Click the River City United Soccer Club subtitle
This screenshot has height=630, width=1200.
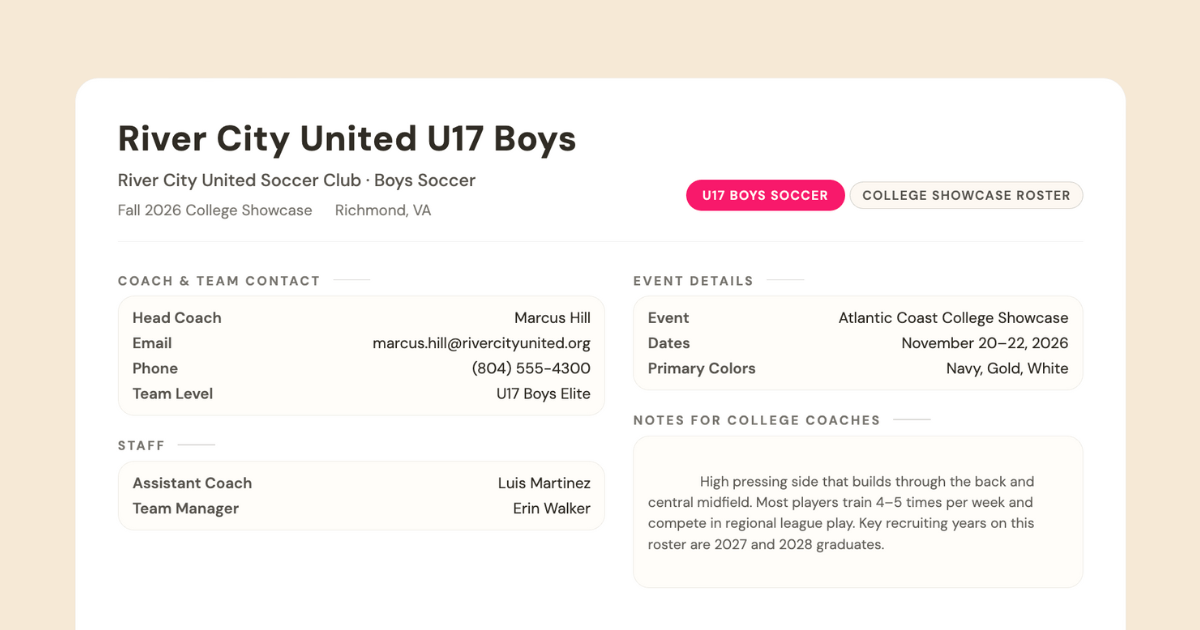(x=296, y=180)
